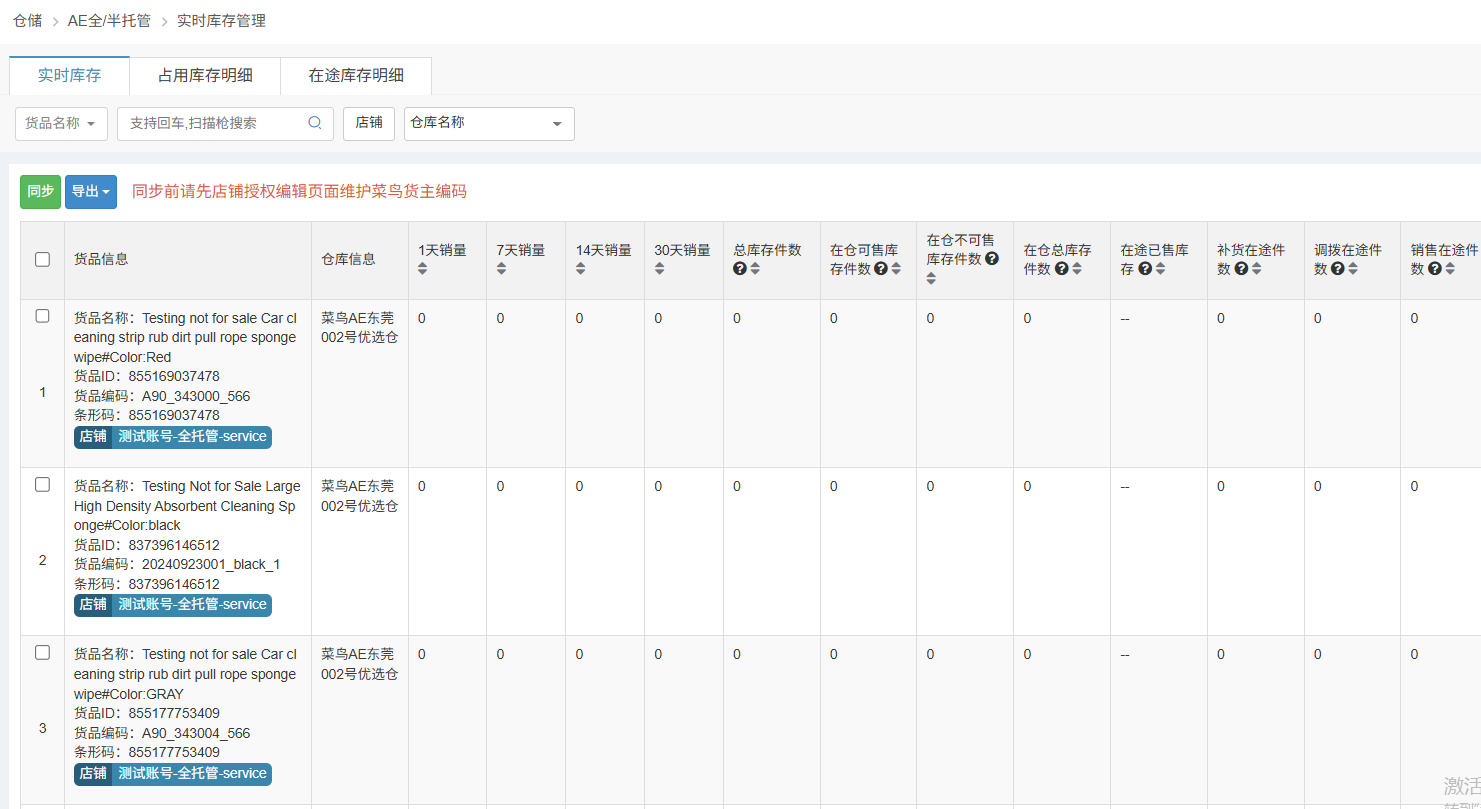Tick the row 3 Color:GRAY checkbox
Image resolution: width=1481 pixels, height=809 pixels.
click(42, 652)
